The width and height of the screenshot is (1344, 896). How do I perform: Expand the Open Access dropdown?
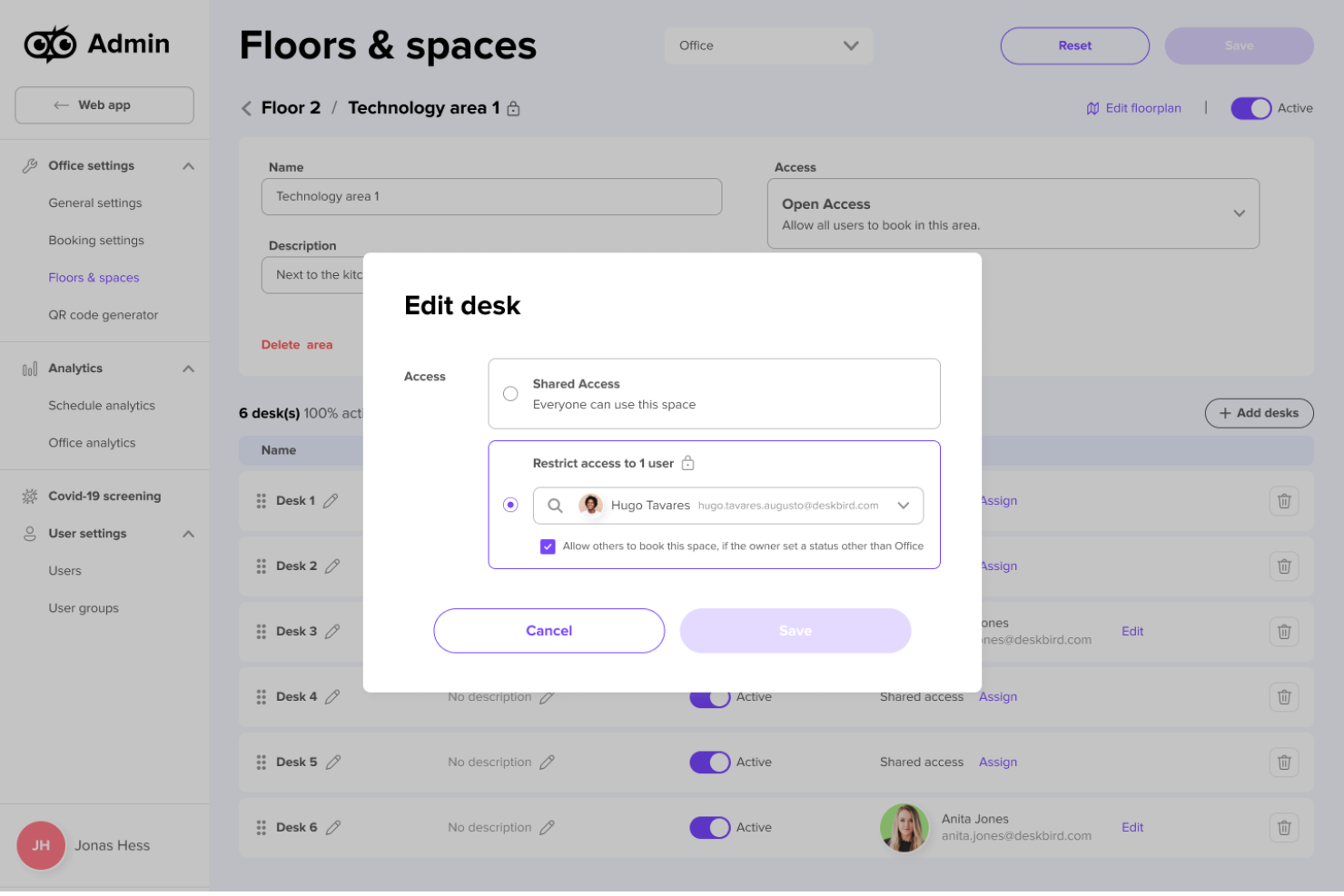[x=1239, y=213]
